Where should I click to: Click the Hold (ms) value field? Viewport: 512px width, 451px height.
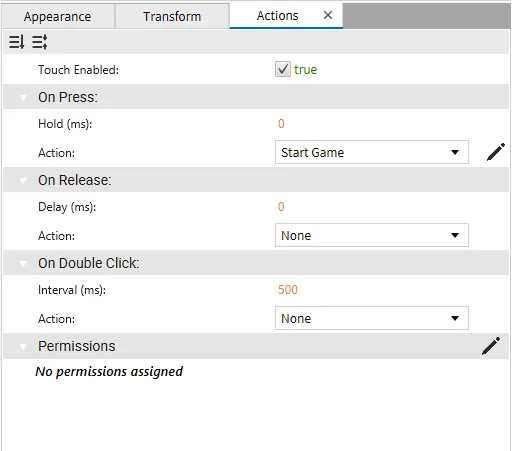281,124
